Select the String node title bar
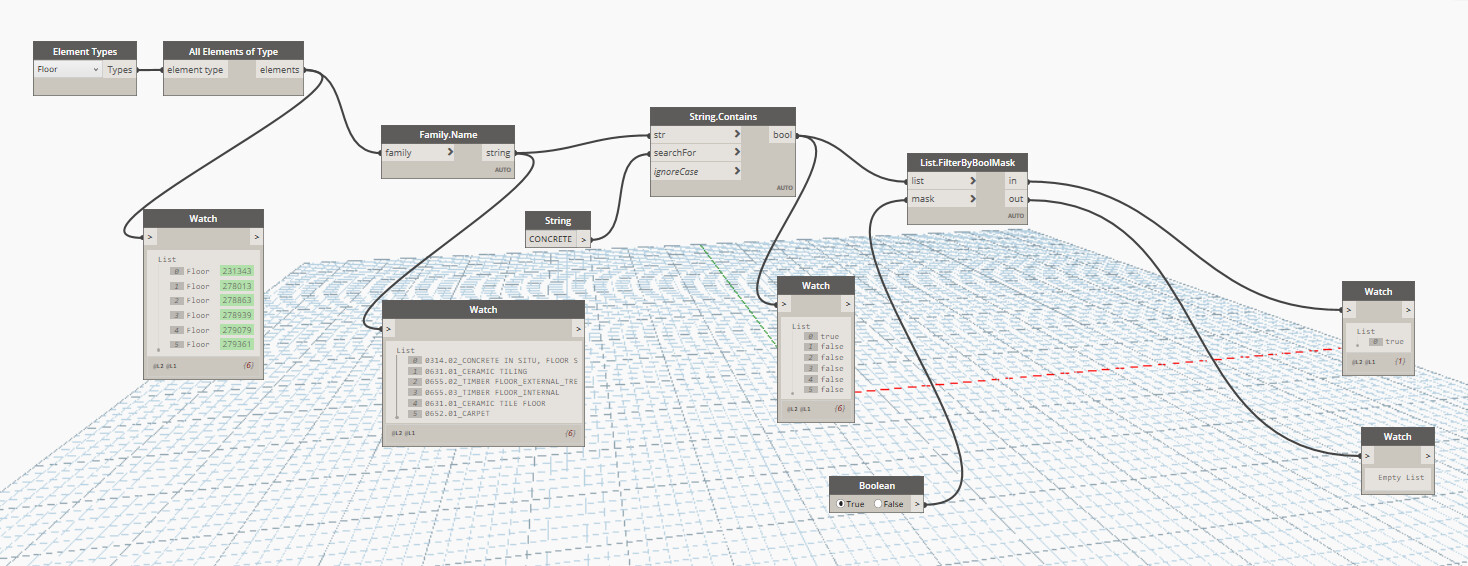 (x=558, y=221)
